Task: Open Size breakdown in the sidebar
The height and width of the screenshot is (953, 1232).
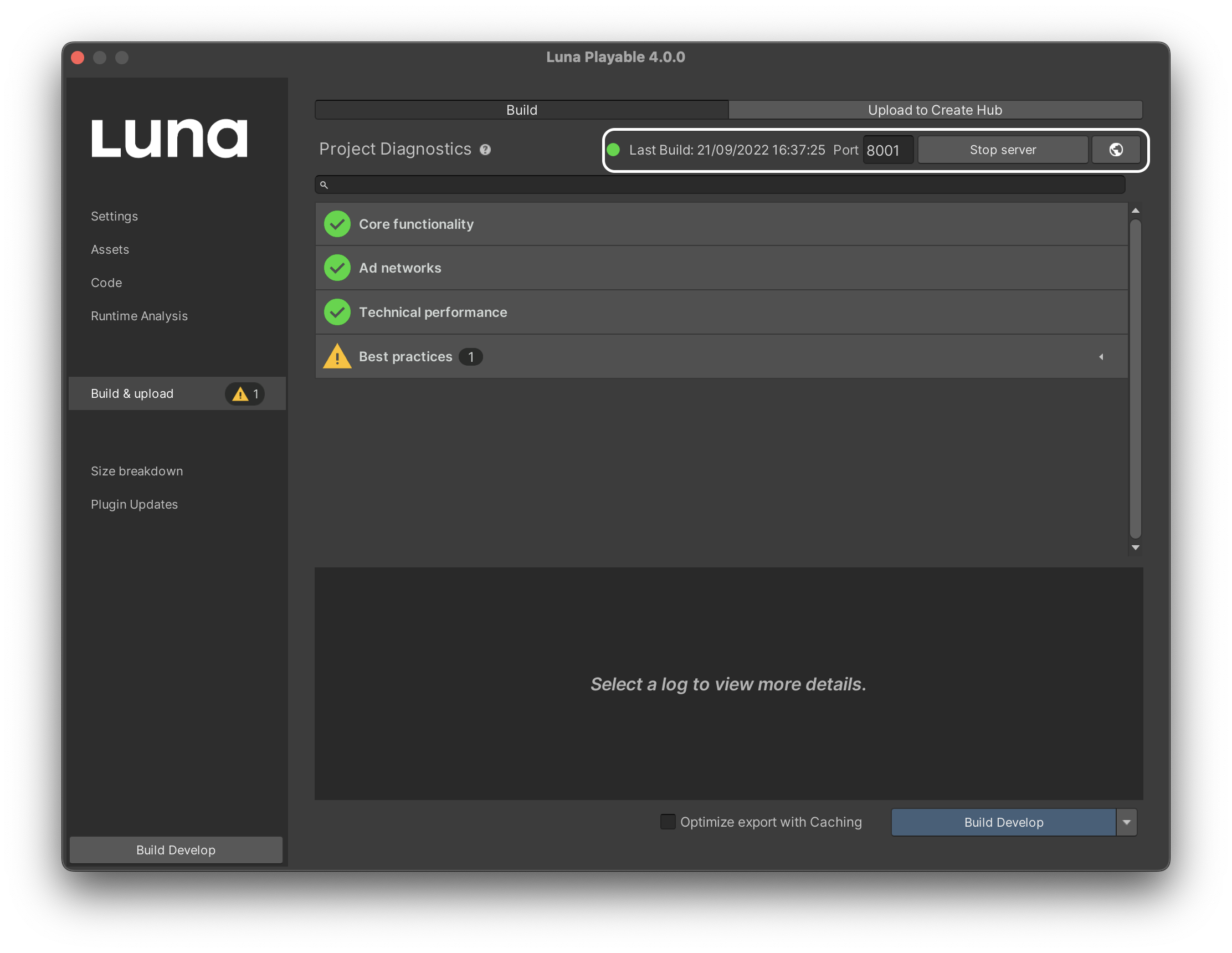Action: pyautogui.click(x=137, y=471)
